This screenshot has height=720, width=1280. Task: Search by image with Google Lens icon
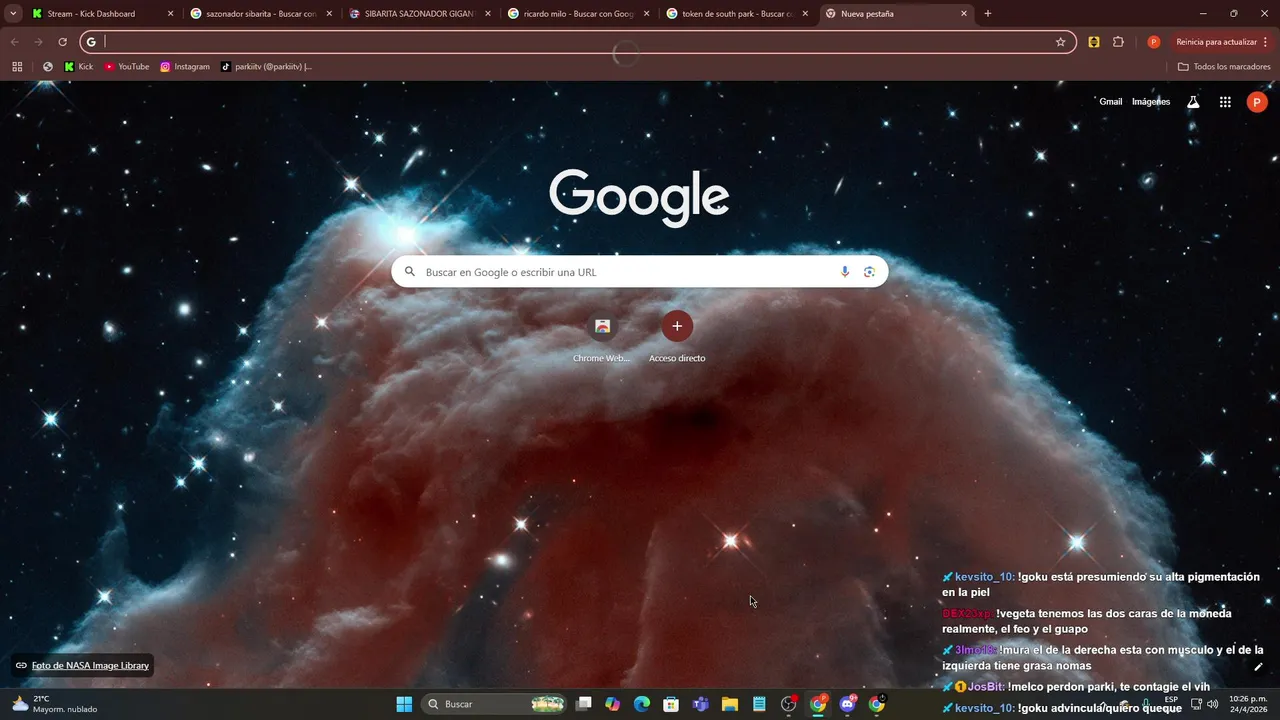[x=869, y=272]
